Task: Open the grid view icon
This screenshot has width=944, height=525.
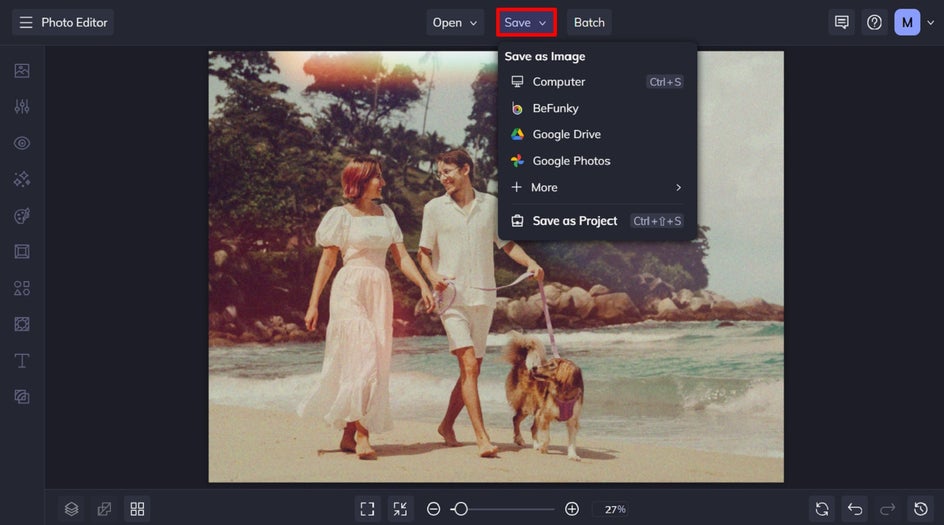Action: click(x=137, y=509)
